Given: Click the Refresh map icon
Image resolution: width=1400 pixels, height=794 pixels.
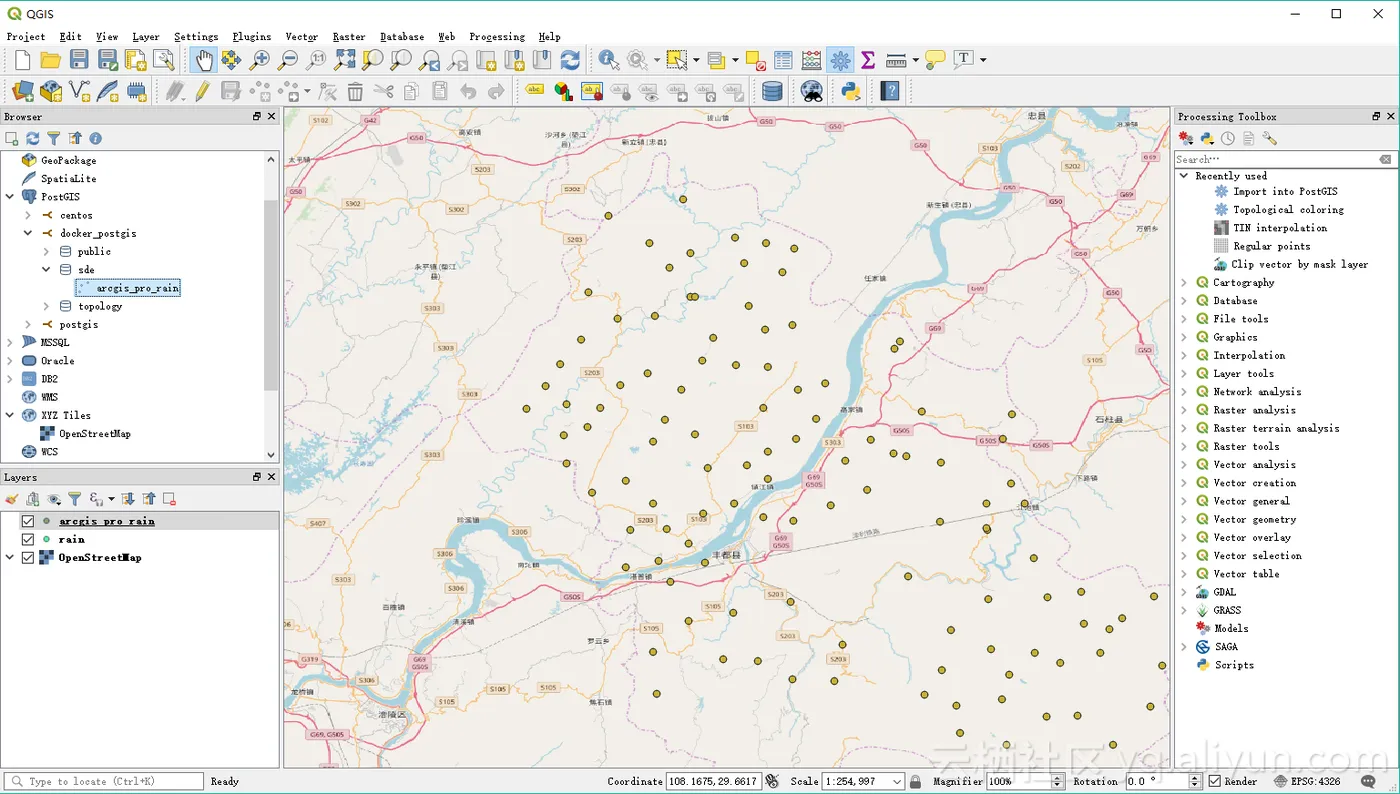Looking at the screenshot, I should 570,60.
